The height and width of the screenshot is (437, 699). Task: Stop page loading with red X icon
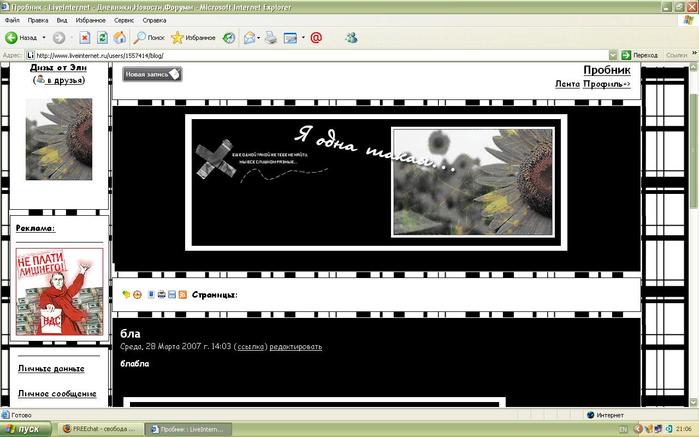coord(85,38)
